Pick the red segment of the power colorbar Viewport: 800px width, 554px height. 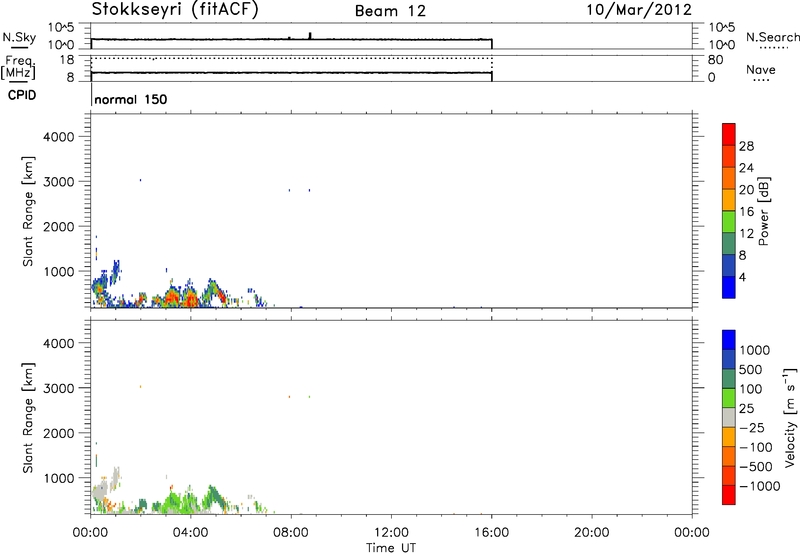[x=729, y=134]
